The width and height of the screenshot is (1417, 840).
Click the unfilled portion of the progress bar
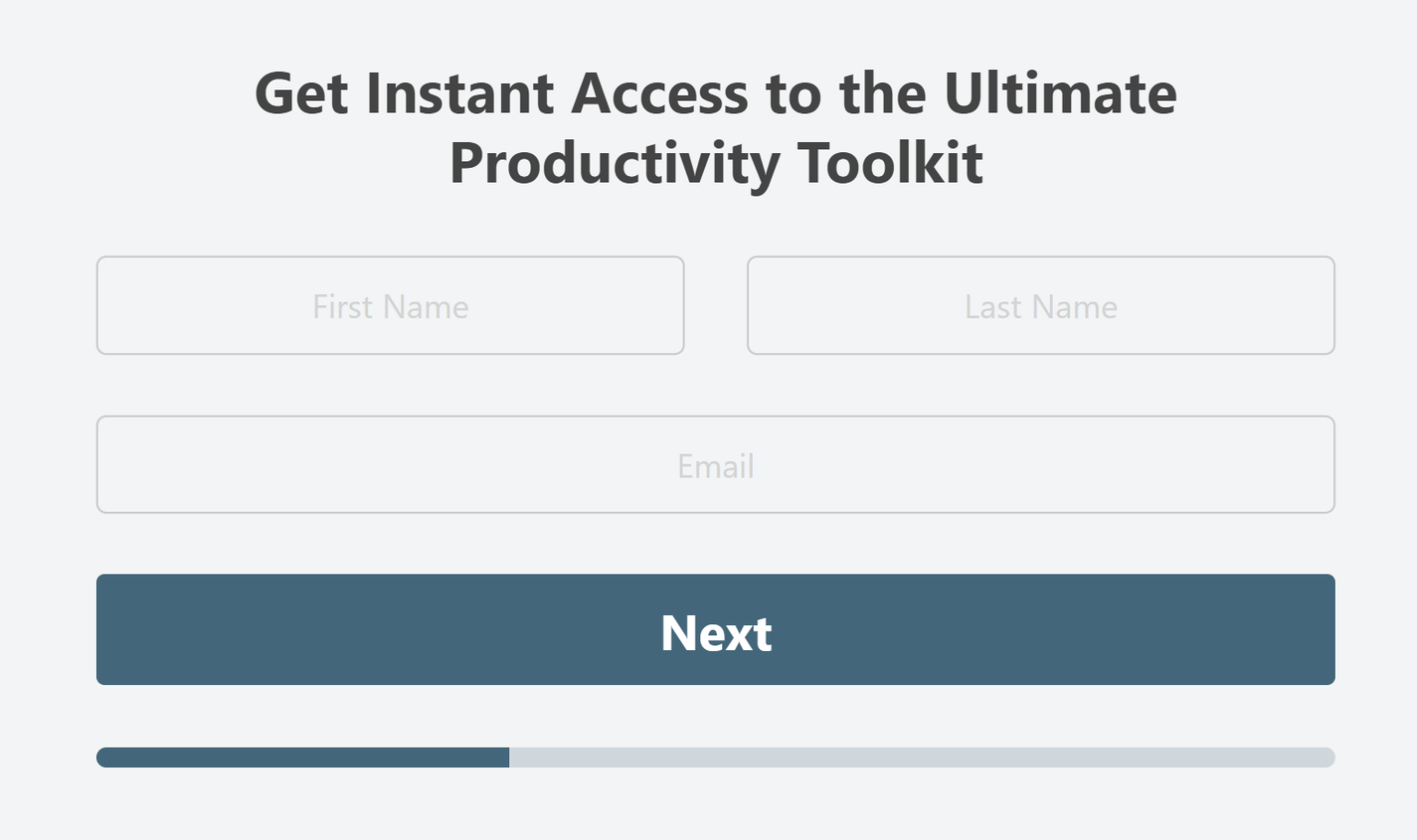(923, 757)
